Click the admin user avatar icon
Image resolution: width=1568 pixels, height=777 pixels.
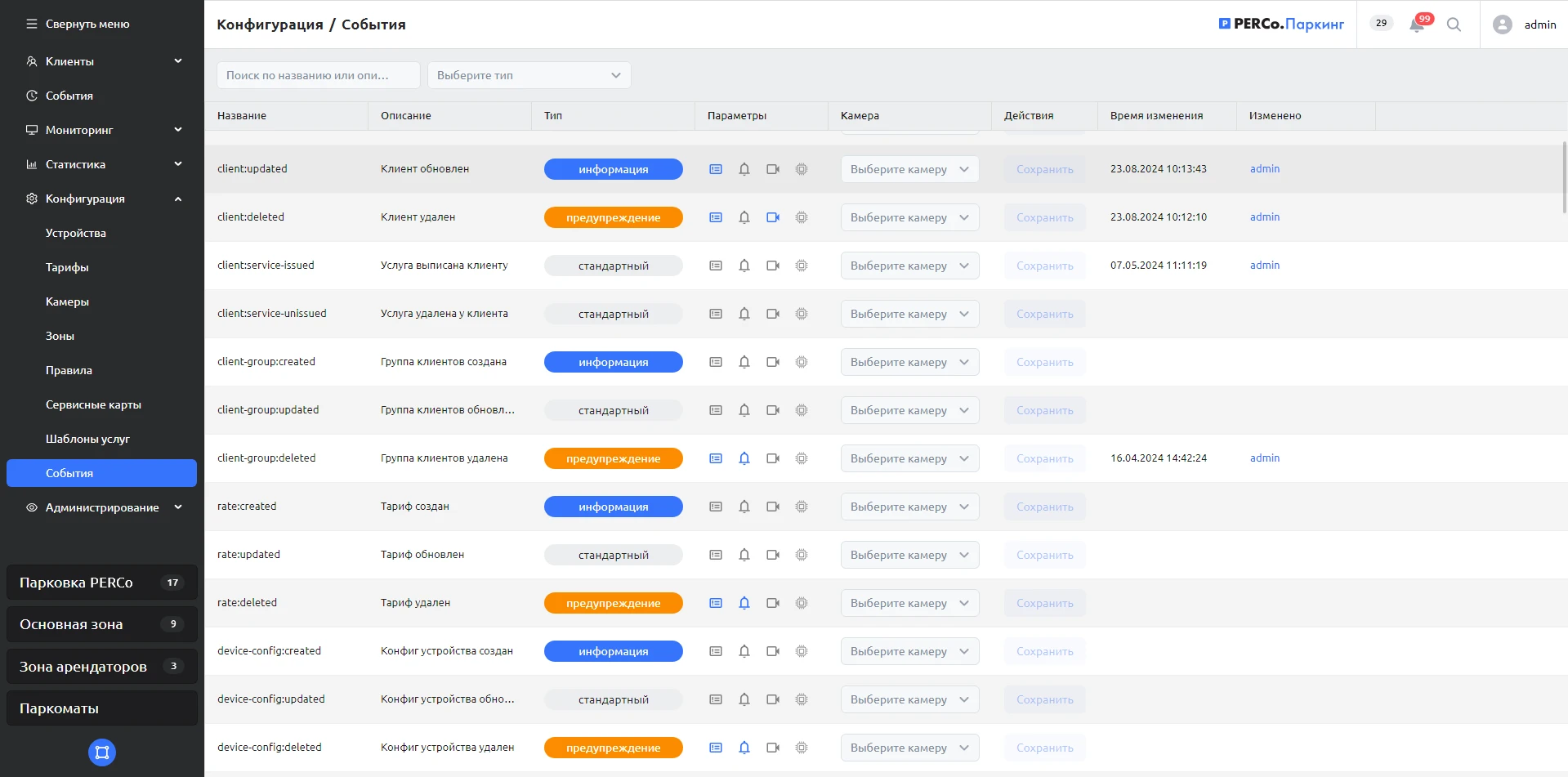click(x=1502, y=25)
